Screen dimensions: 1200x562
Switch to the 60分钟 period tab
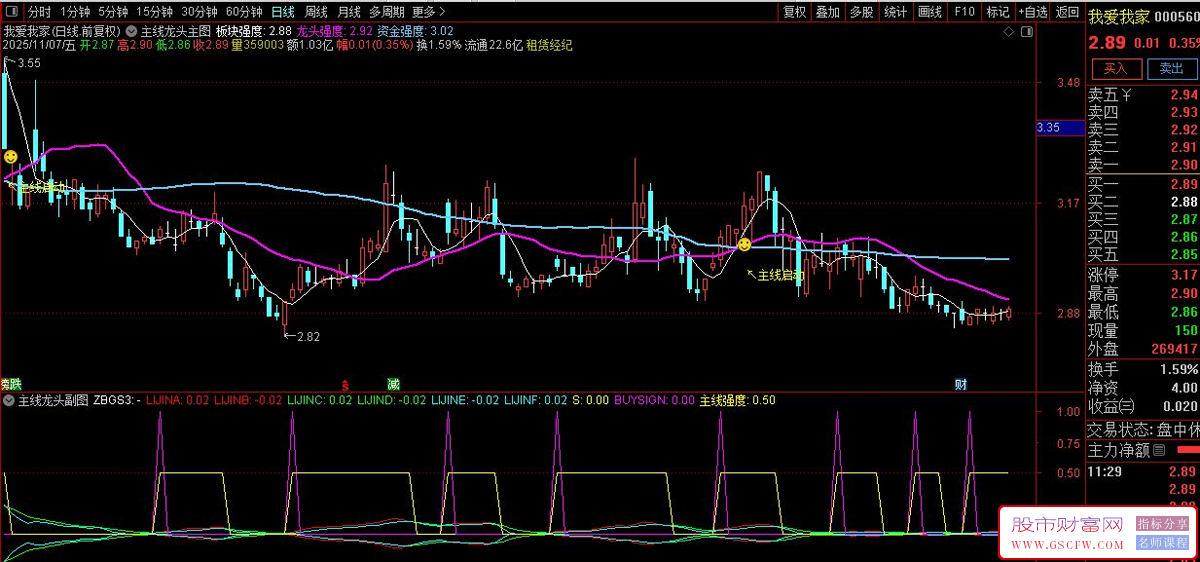click(244, 12)
